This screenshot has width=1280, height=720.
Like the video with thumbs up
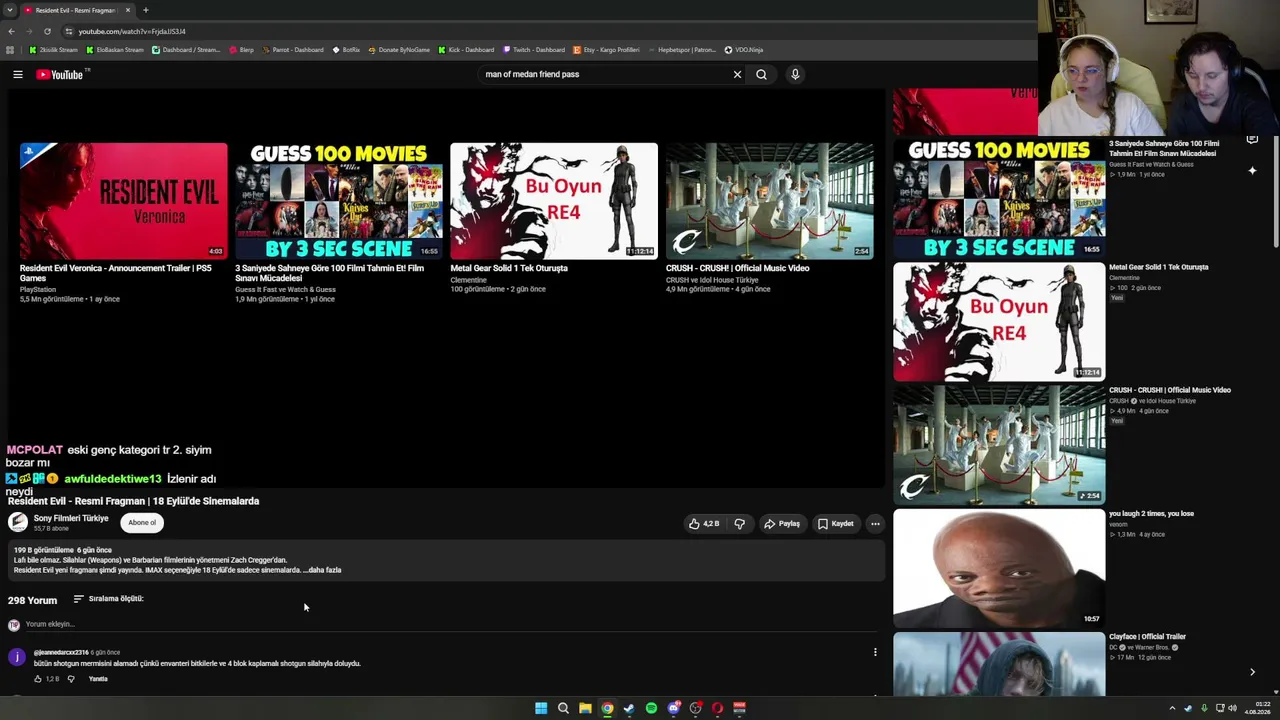pyautogui.click(x=704, y=523)
